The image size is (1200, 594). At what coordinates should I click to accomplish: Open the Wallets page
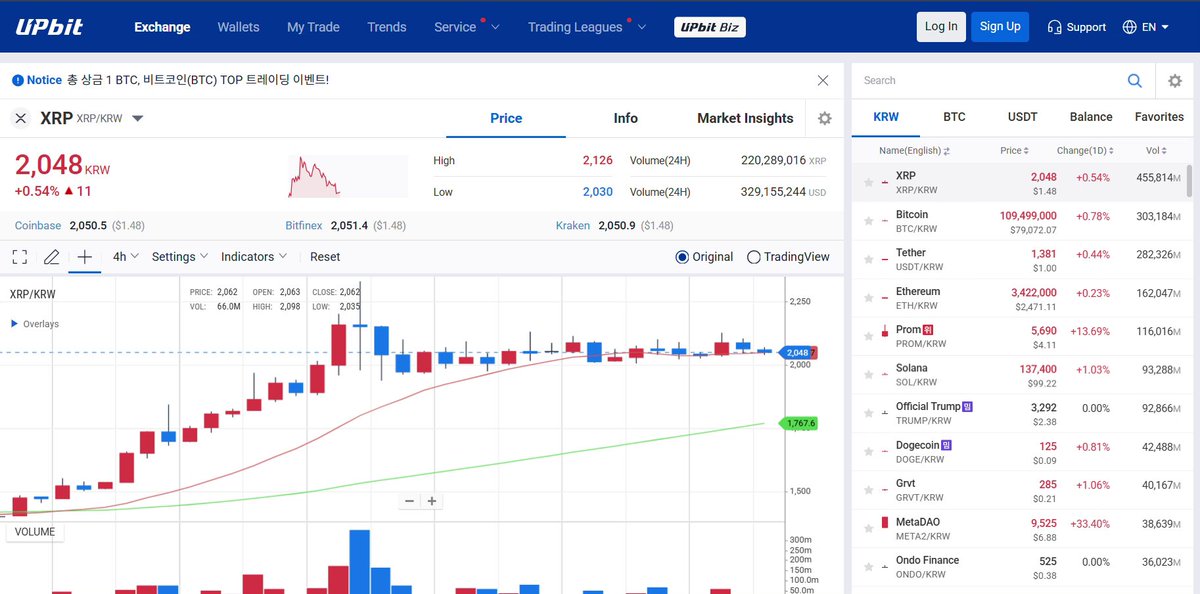click(239, 27)
